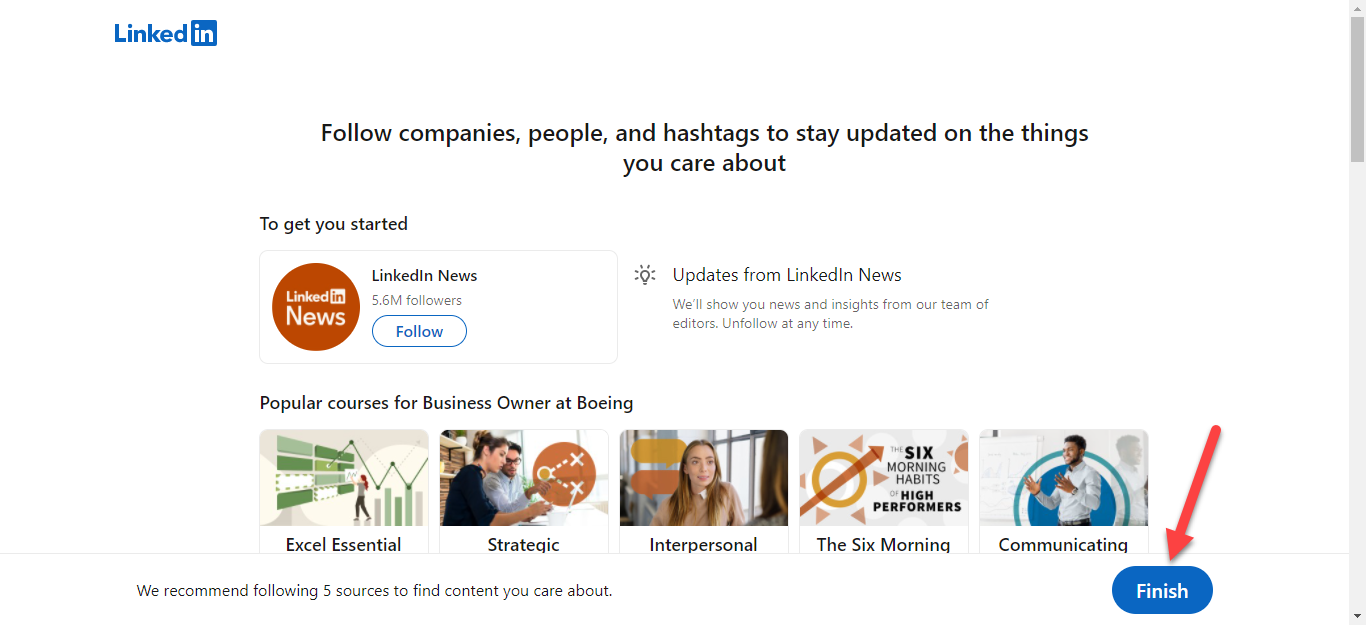Click the scrollbar up arrow
1366x625 pixels.
[1357, 8]
